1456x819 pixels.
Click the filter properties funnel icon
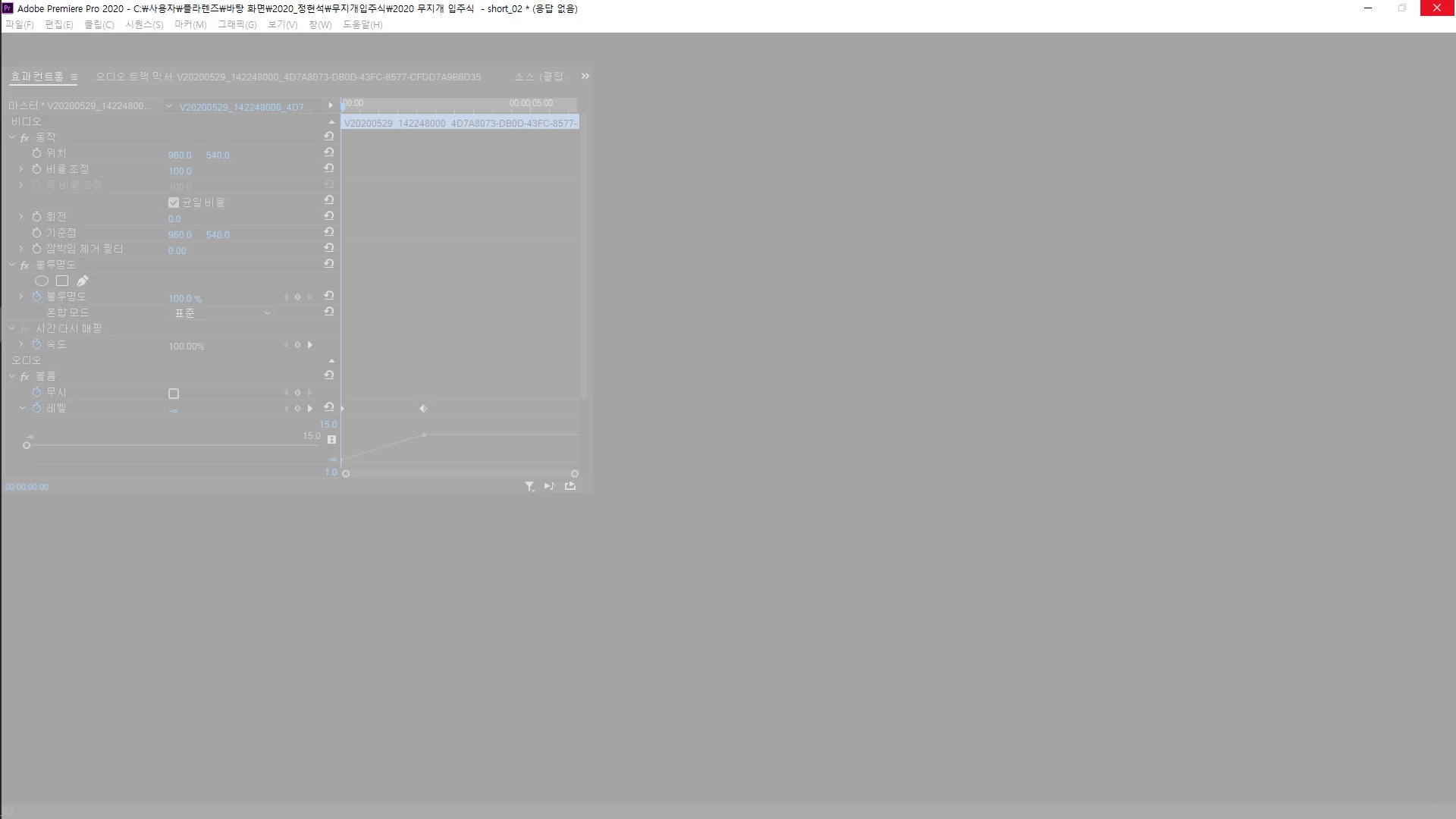tap(529, 487)
